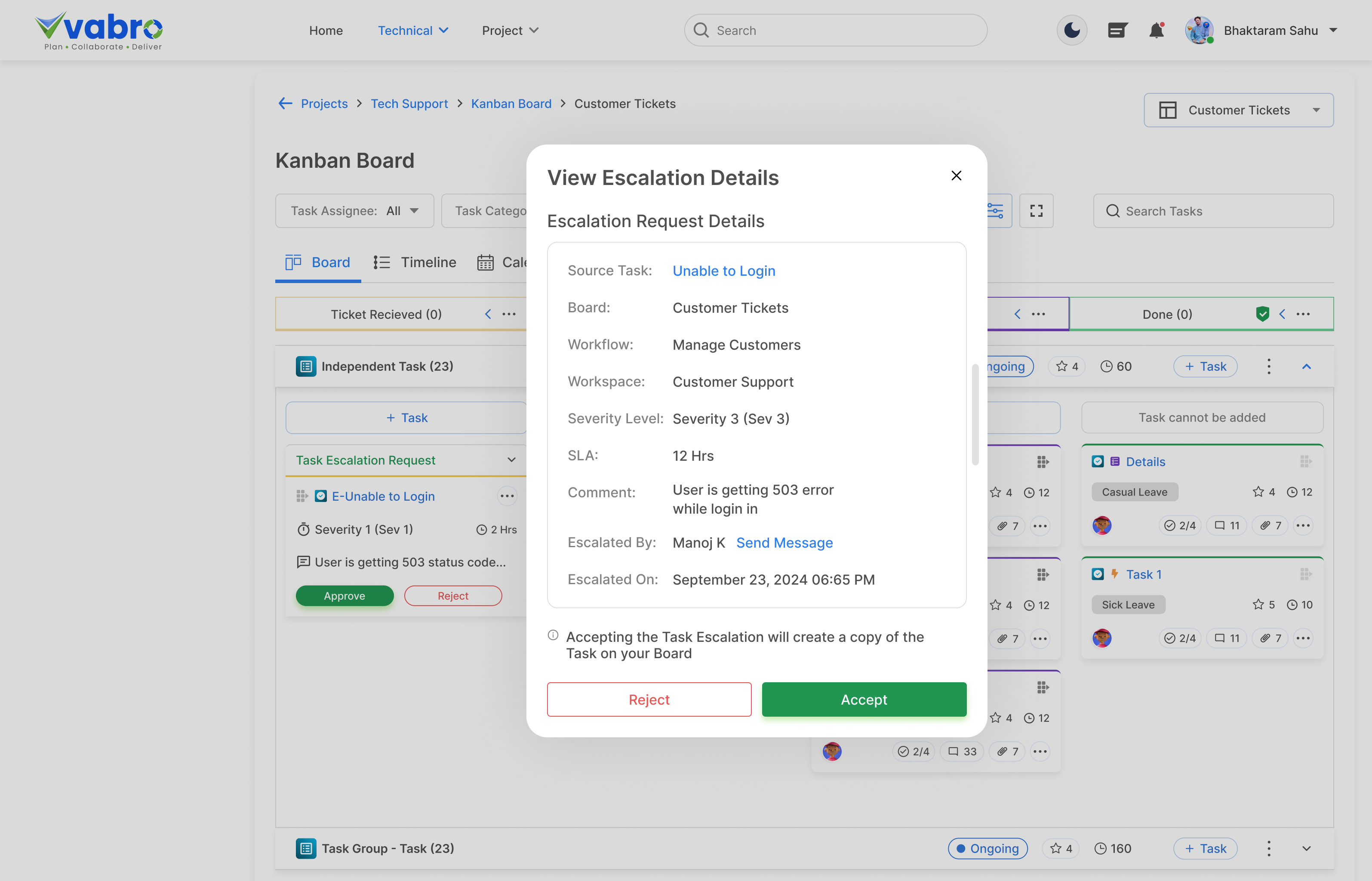Add task via Independent Task + Task button

pyautogui.click(x=1206, y=366)
